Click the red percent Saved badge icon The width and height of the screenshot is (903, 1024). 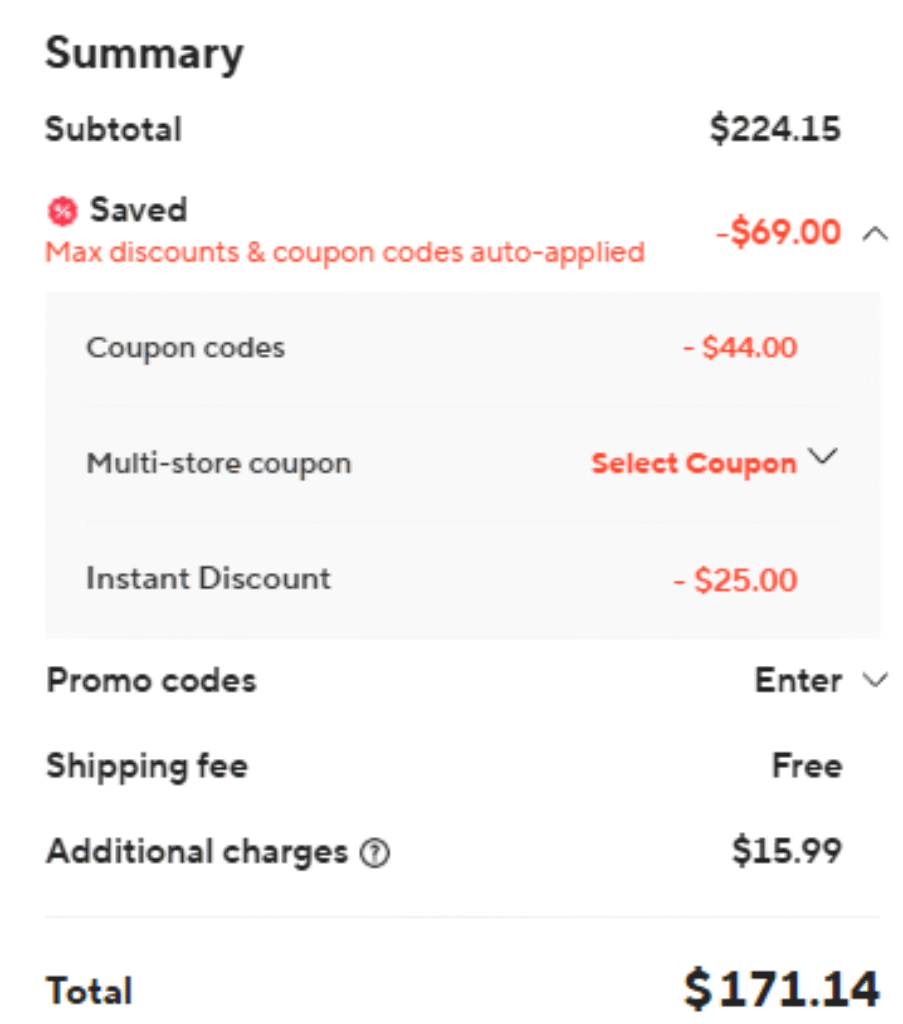62,211
